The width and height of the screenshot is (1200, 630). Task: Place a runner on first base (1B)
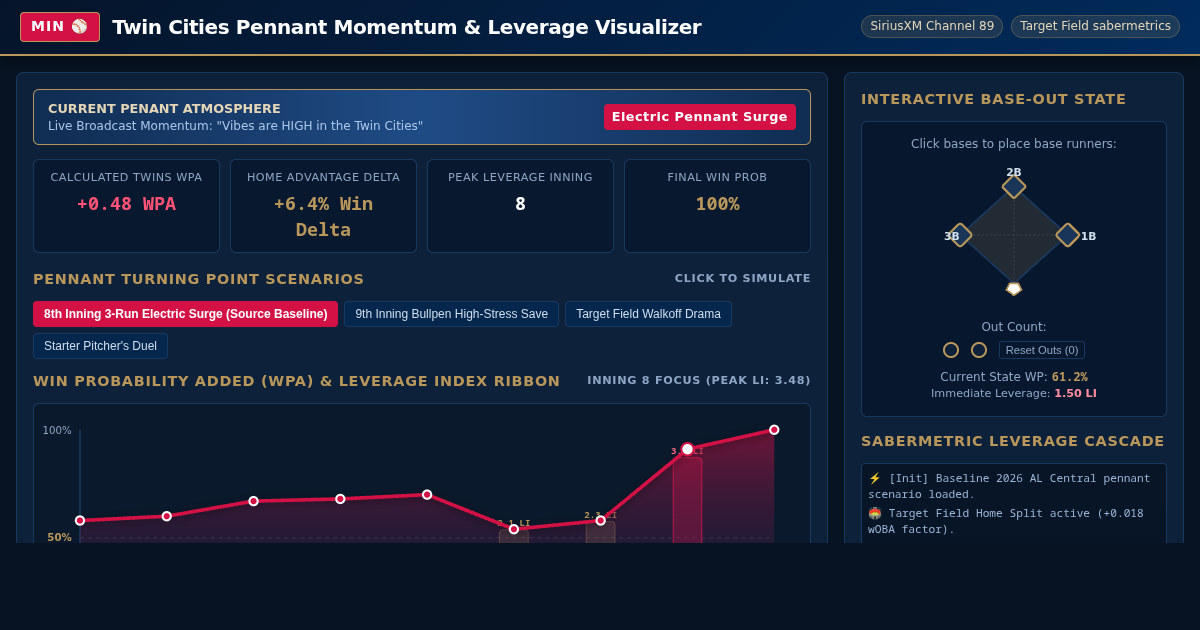1068,235
